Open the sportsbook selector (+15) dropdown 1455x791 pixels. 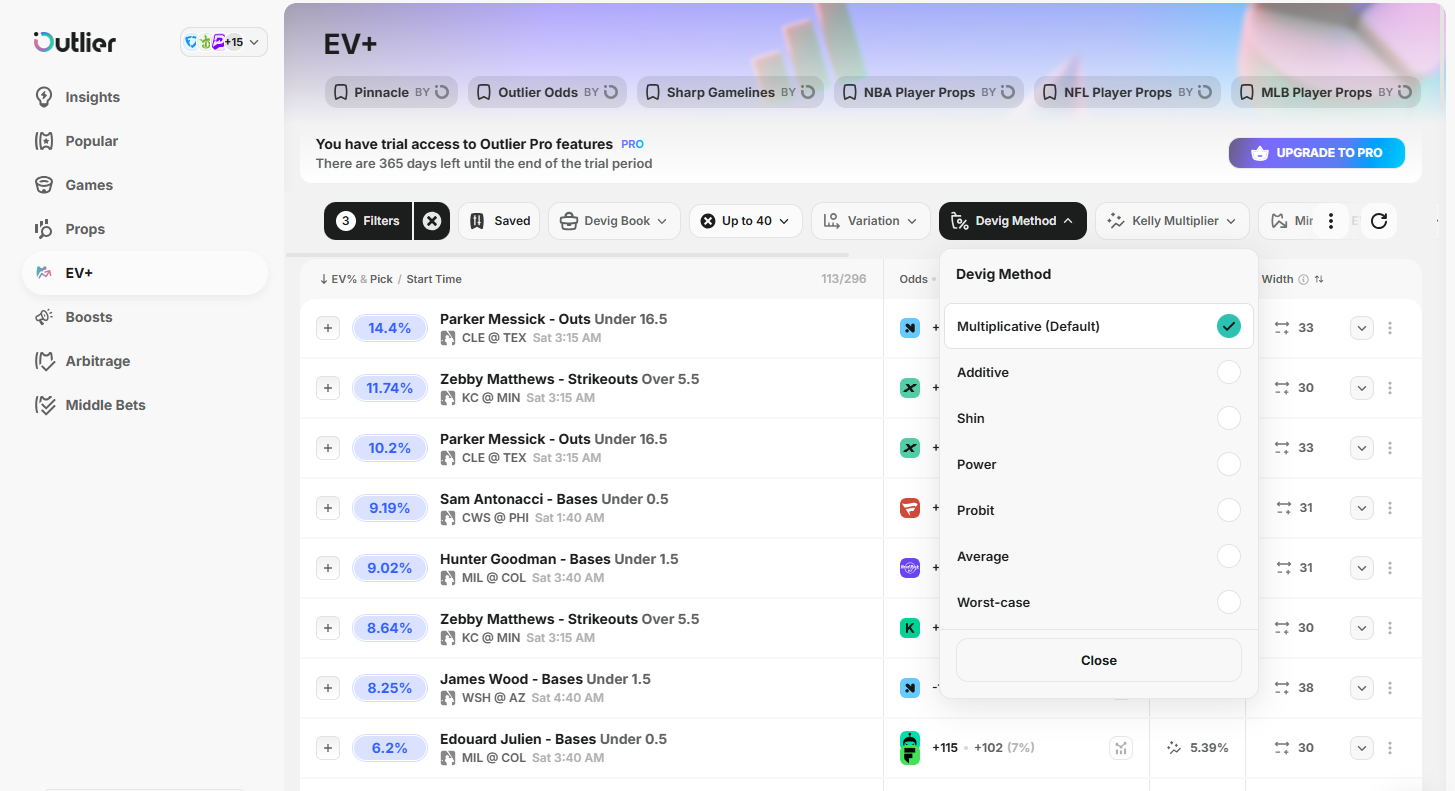pos(223,42)
